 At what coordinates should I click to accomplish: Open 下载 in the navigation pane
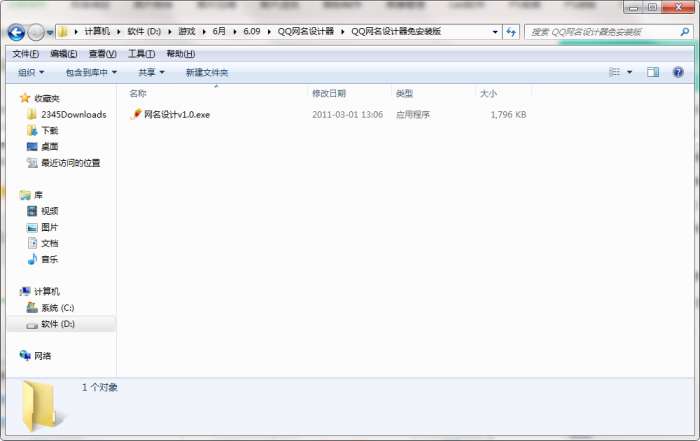(x=50, y=131)
